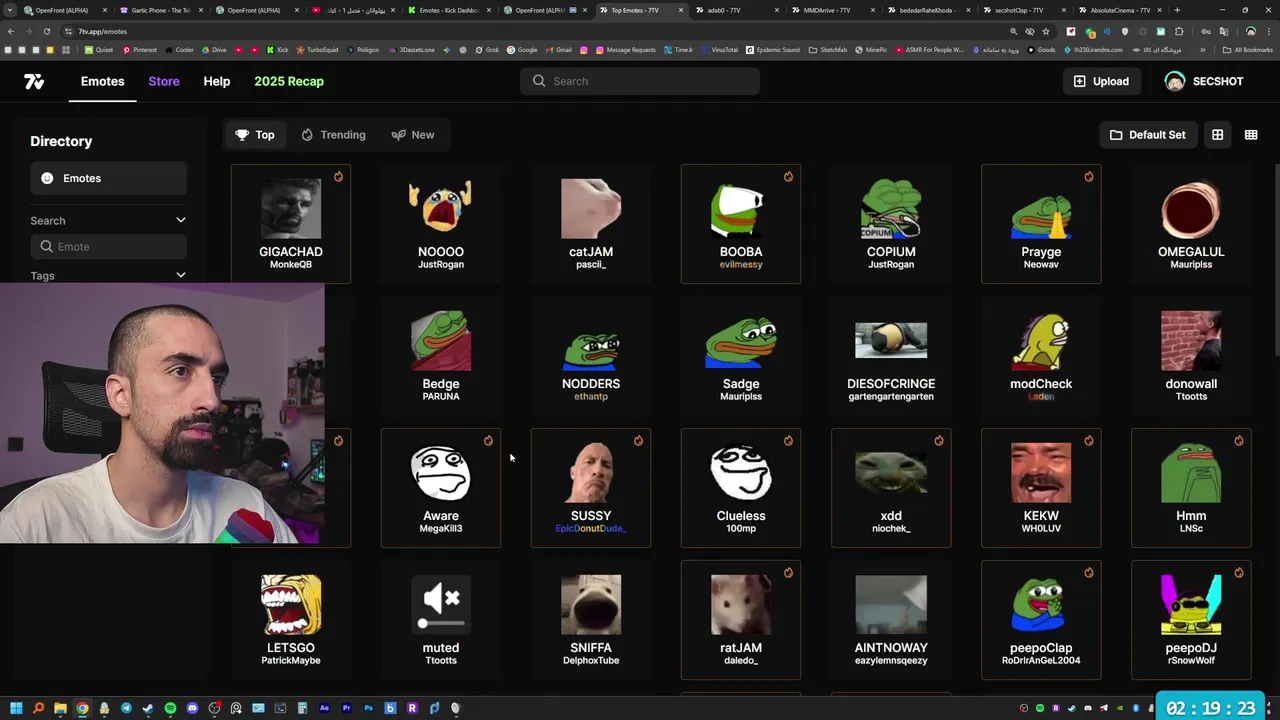Open the ratJAM emote
Screen dimensions: 1280x720
pos(741,620)
